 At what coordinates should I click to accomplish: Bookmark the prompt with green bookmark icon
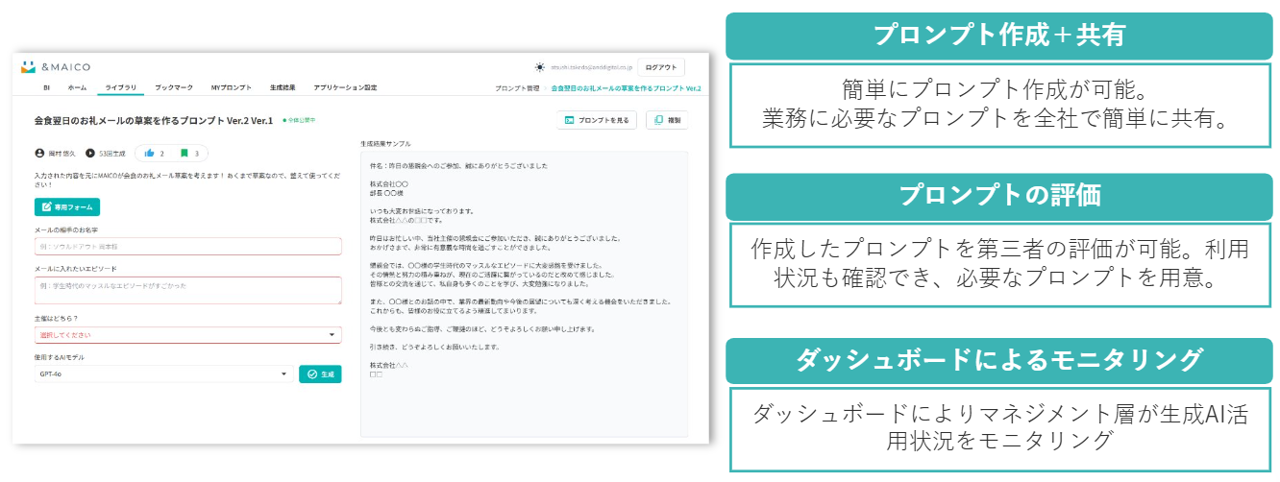click(184, 154)
